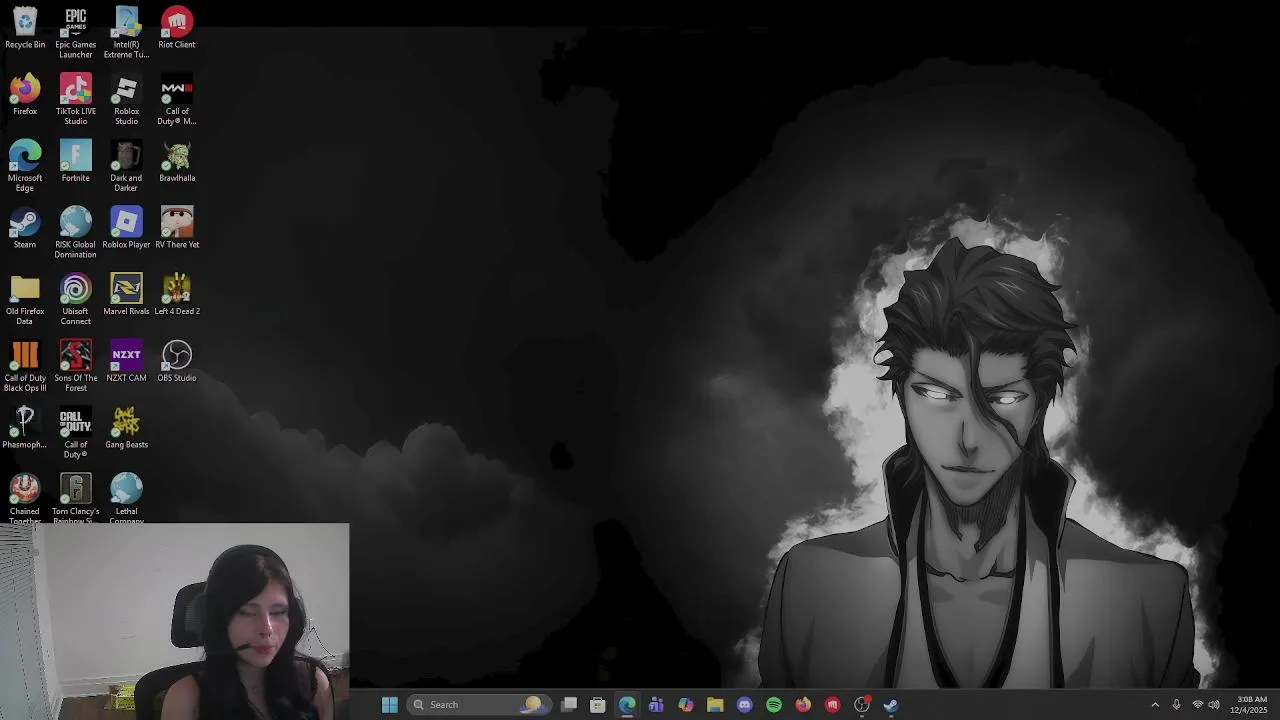Select Sons Of The Forest shortcut
1280x720 pixels.
pyautogui.click(x=76, y=366)
